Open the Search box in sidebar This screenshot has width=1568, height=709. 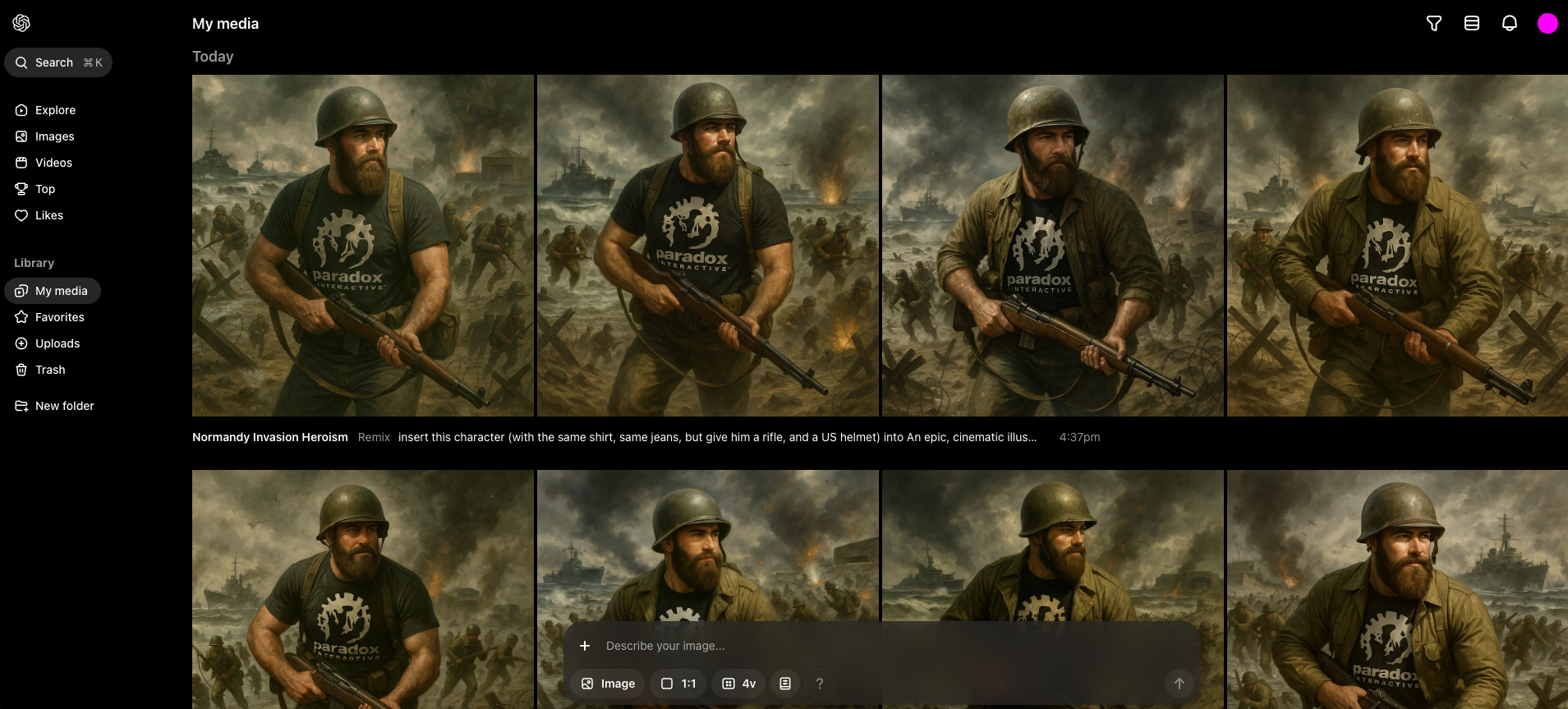pos(58,62)
